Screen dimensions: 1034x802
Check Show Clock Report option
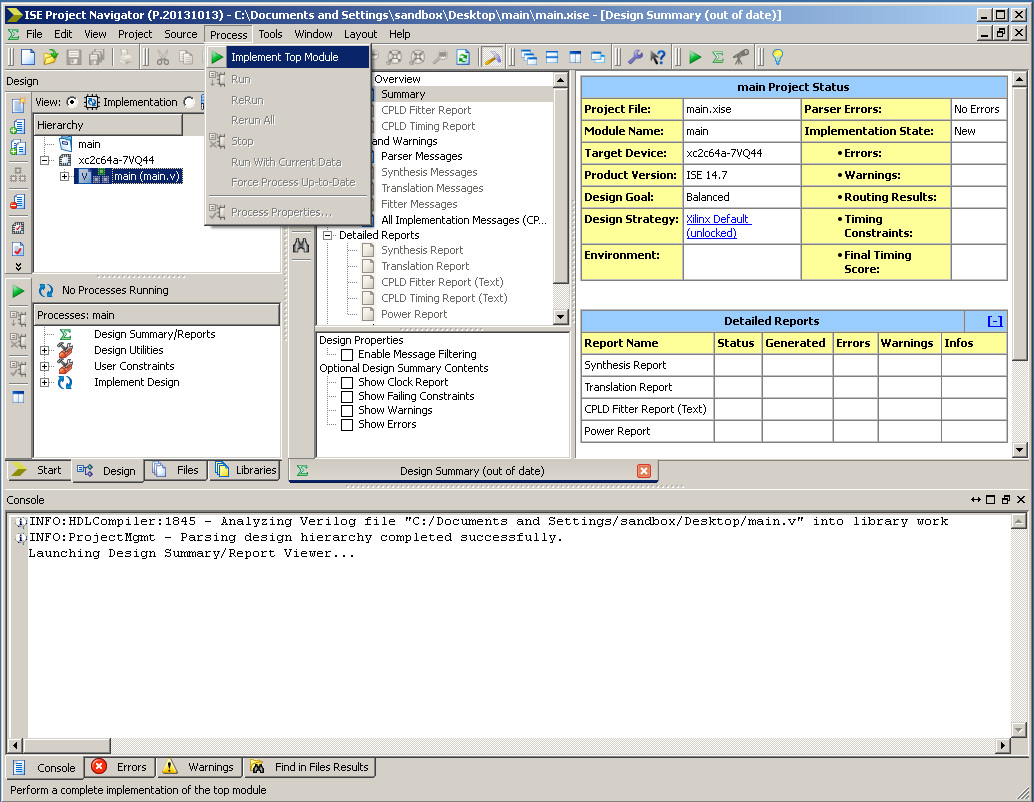[347, 383]
